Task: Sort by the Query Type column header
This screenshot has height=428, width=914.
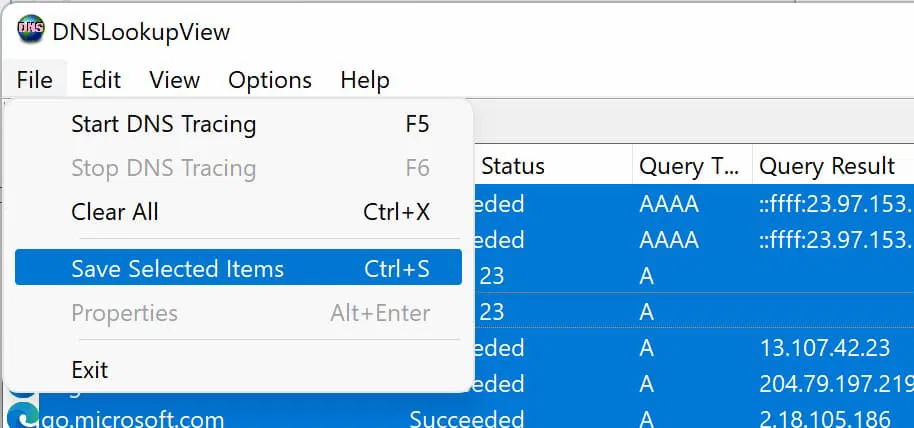Action: (688, 166)
